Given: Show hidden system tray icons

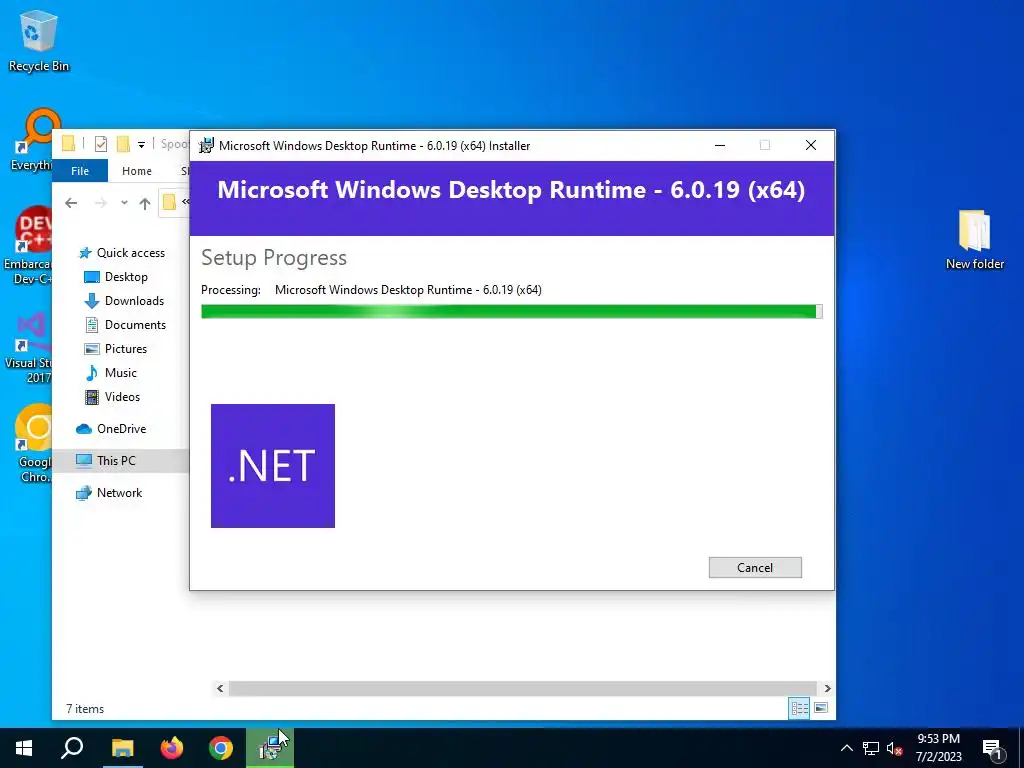Looking at the screenshot, I should [846, 748].
